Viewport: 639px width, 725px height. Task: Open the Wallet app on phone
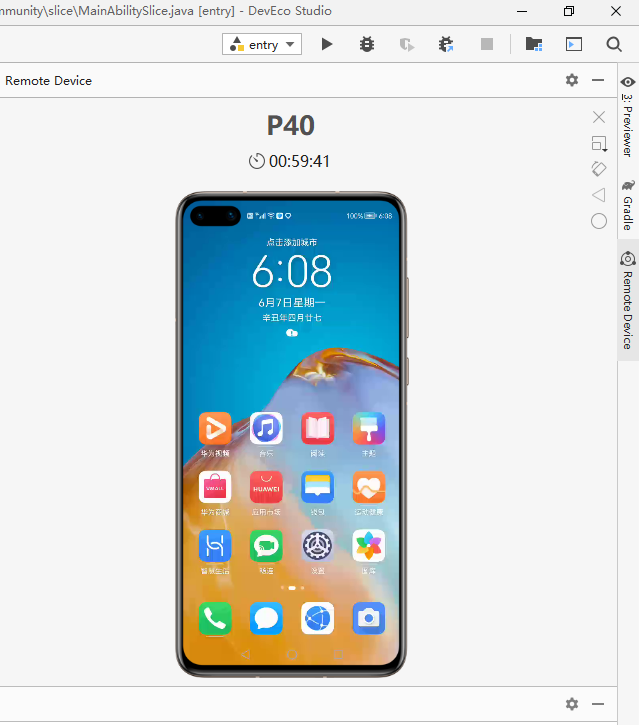pos(318,487)
